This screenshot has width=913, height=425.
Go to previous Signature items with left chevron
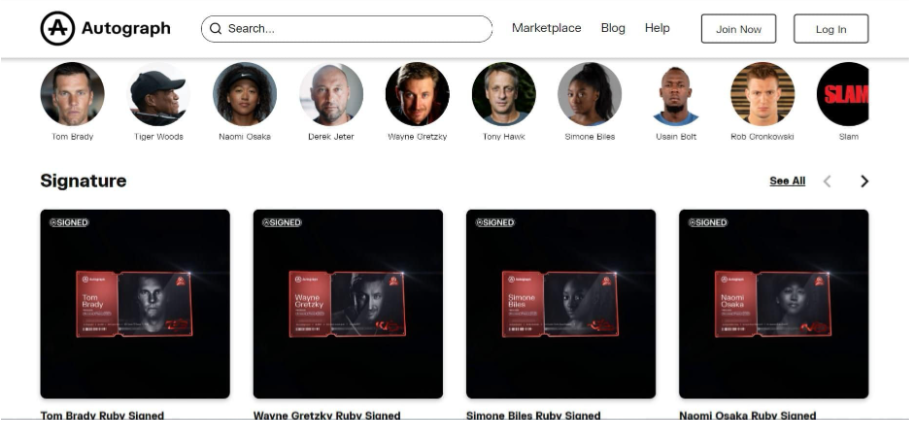pyautogui.click(x=827, y=181)
